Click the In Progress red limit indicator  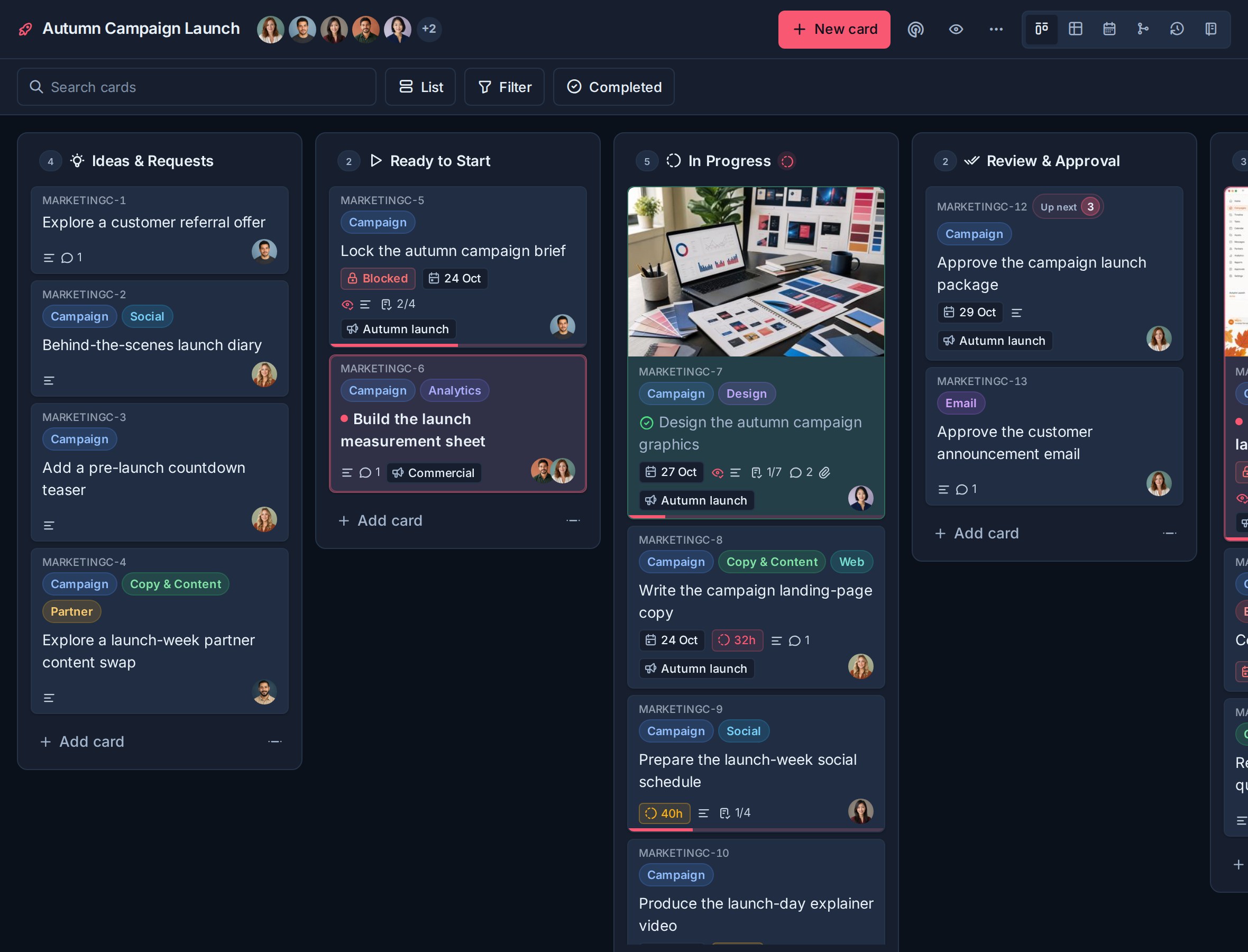[x=787, y=161]
